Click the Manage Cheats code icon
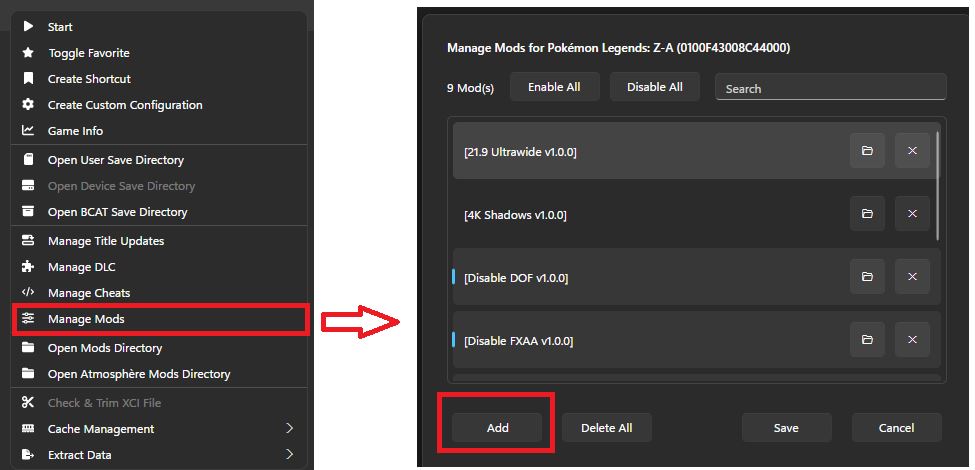Image resolution: width=975 pixels, height=470 pixels. (x=28, y=292)
